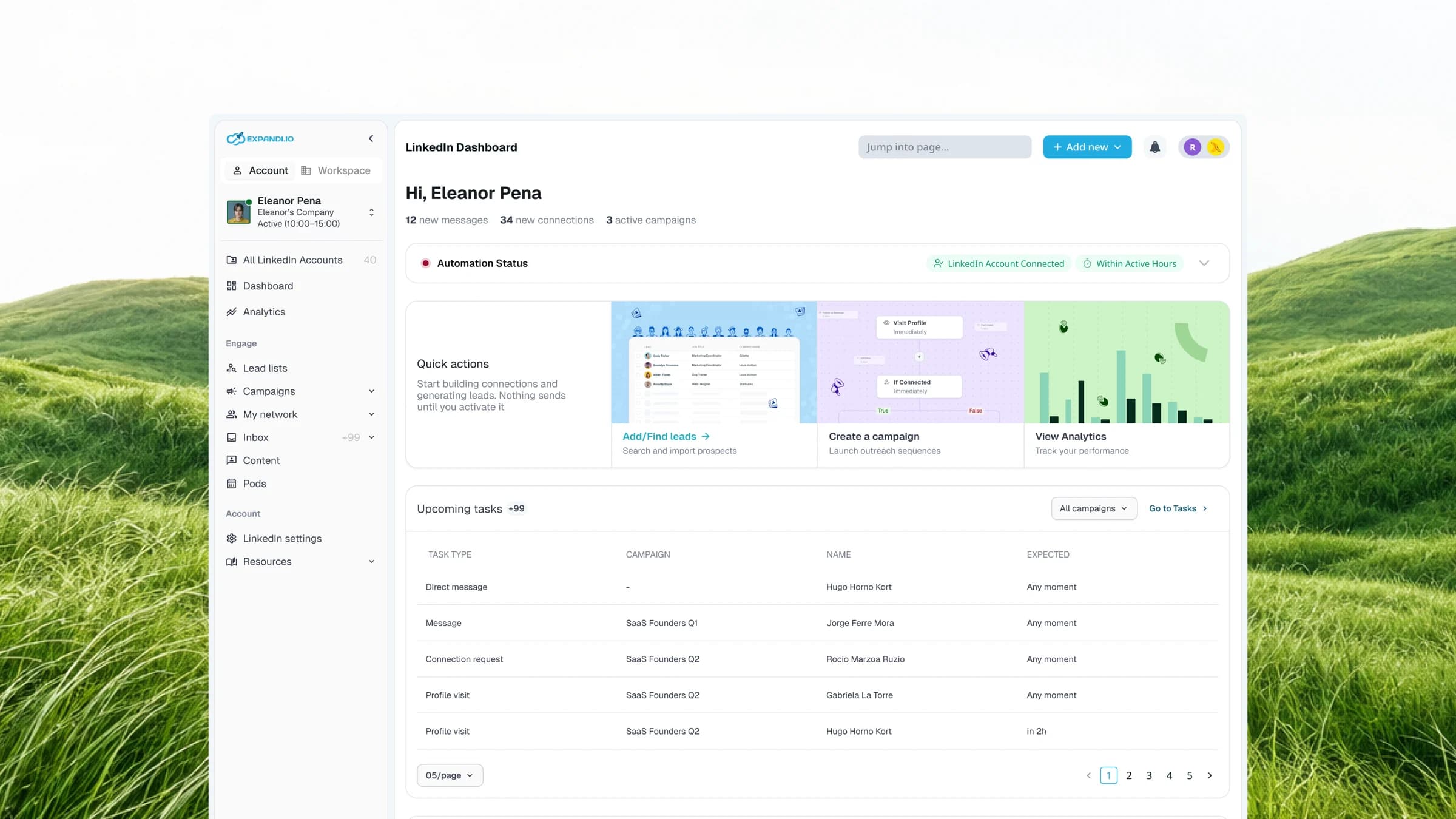1456x819 pixels.
Task: Switch to the Account tab
Action: (x=260, y=171)
